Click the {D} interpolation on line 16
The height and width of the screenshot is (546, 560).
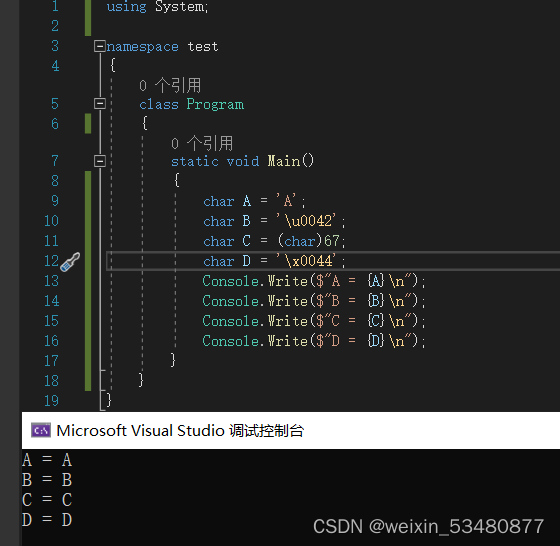pyautogui.click(x=376, y=341)
